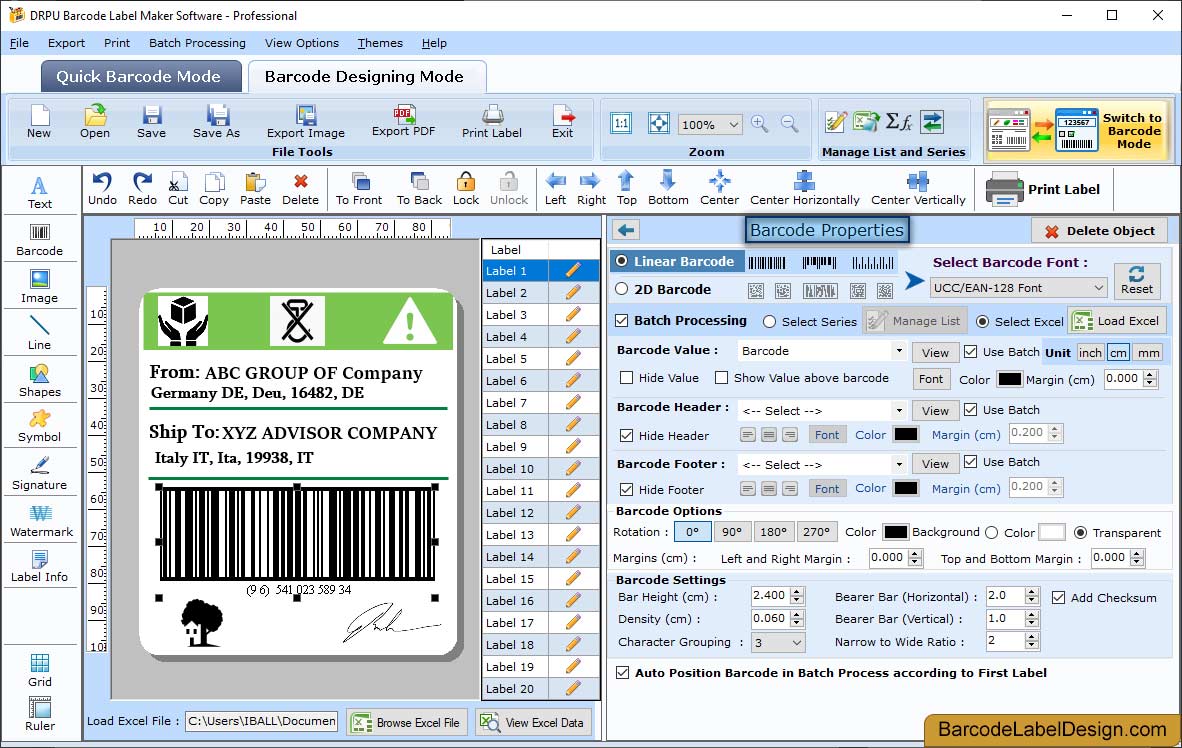Image resolution: width=1182 pixels, height=748 pixels.
Task: Increase Bar Height stepper value
Action: pyautogui.click(x=798, y=591)
